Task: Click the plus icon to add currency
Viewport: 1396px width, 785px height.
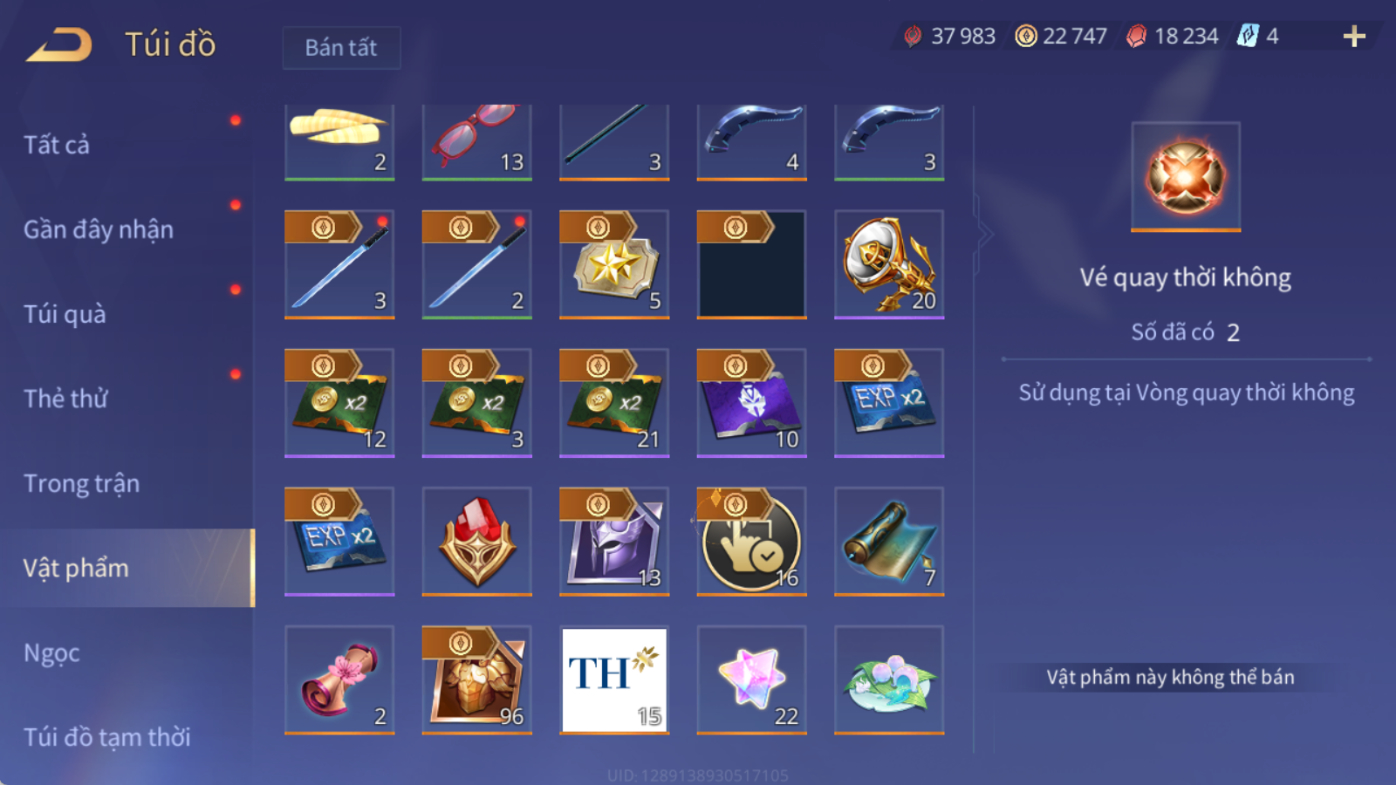Action: (1354, 37)
